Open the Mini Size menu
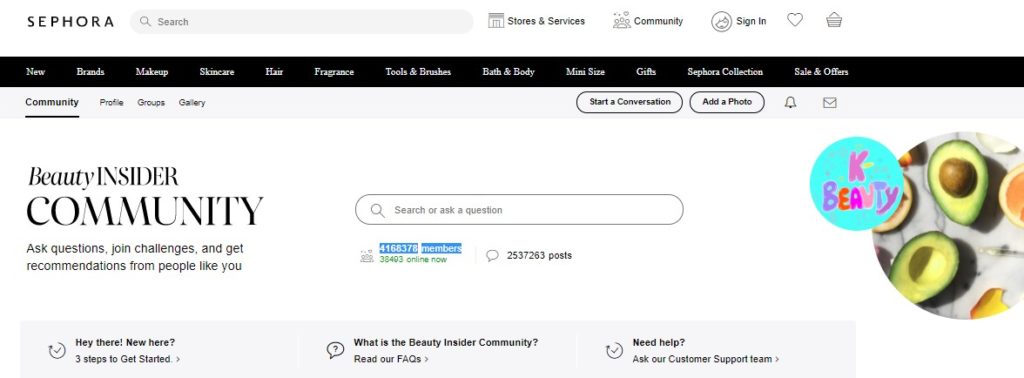1024x378 pixels. pos(585,72)
